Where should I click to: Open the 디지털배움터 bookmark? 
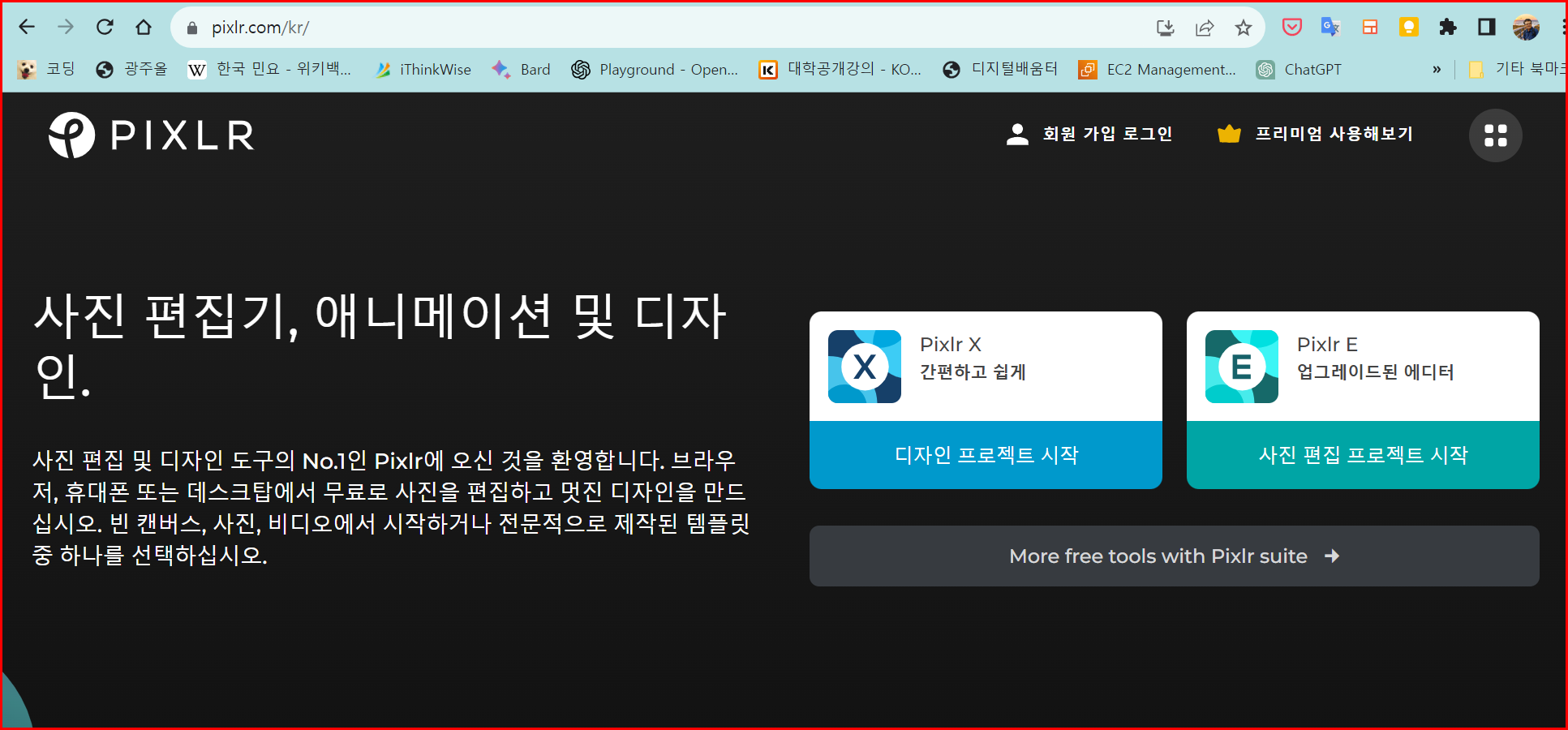(x=1000, y=70)
